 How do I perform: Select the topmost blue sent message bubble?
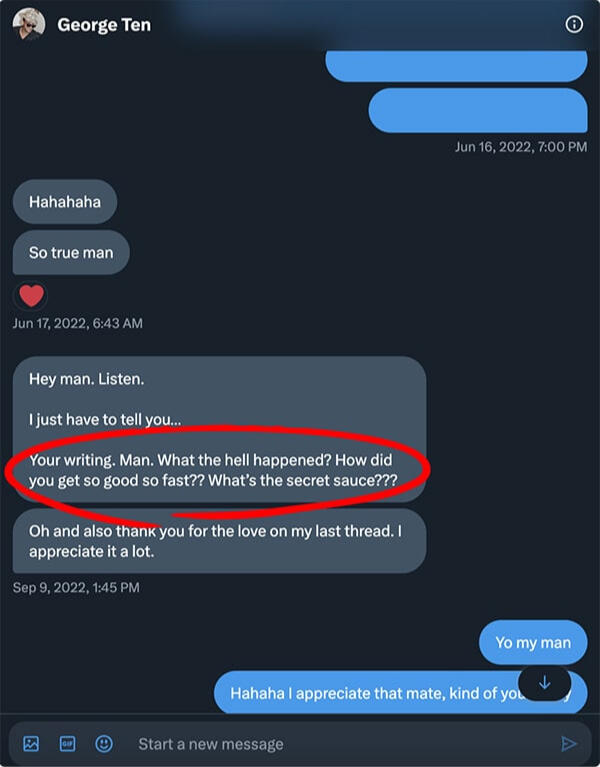click(x=456, y=65)
